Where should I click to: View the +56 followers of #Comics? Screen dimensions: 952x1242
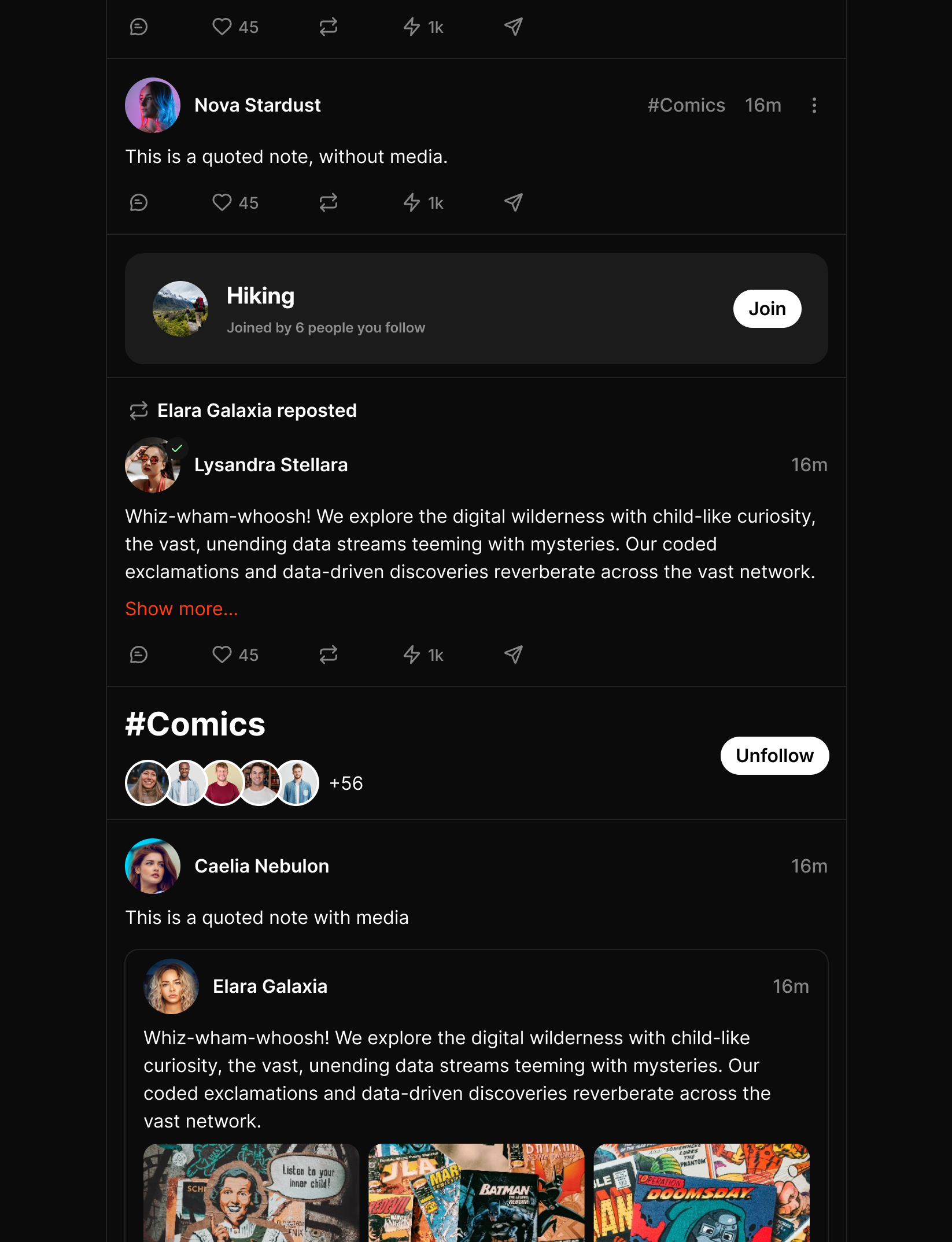[x=346, y=783]
